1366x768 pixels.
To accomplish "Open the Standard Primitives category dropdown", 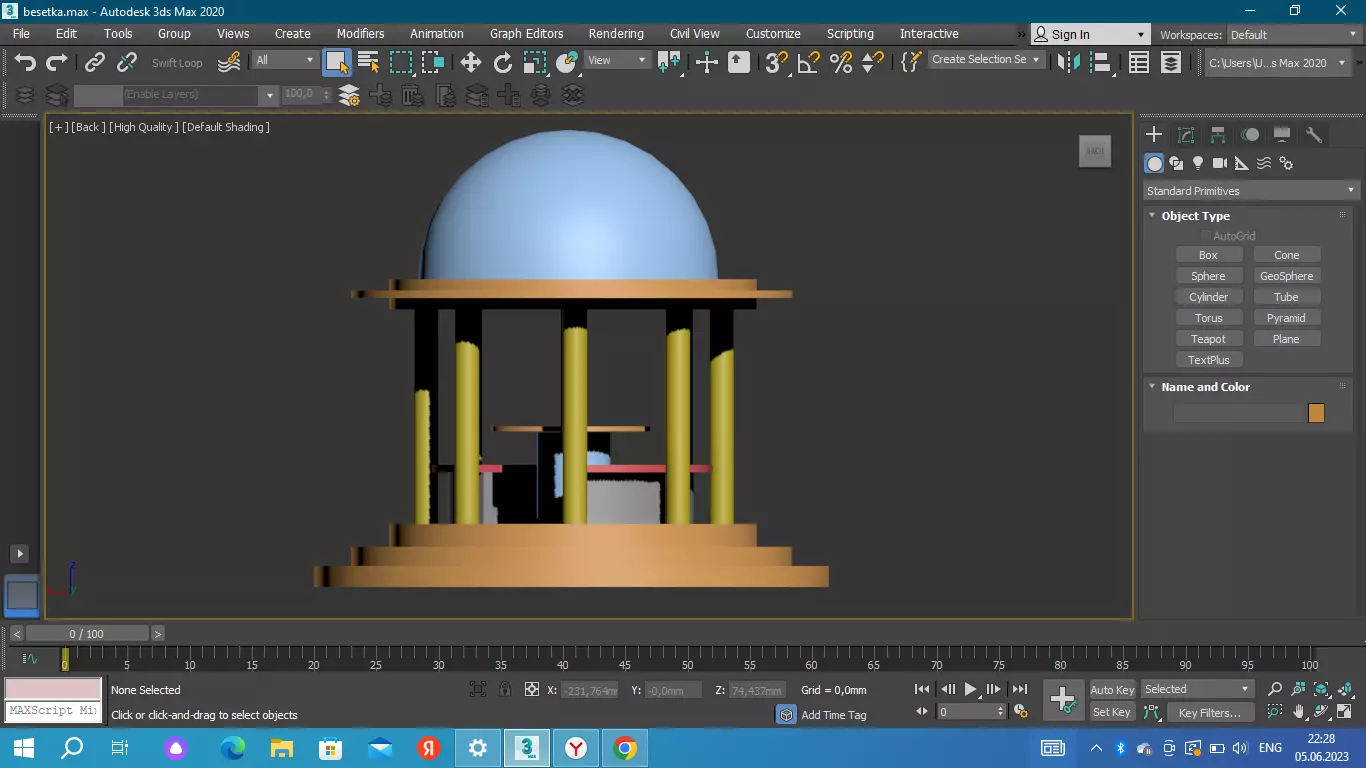I will [x=1250, y=190].
